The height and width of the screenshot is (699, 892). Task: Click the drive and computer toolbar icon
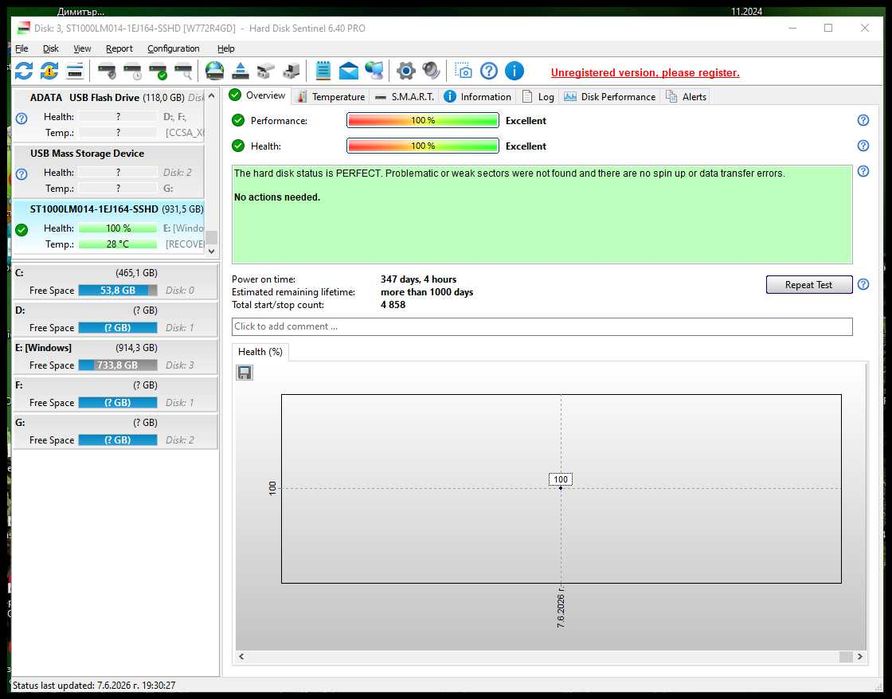click(291, 71)
